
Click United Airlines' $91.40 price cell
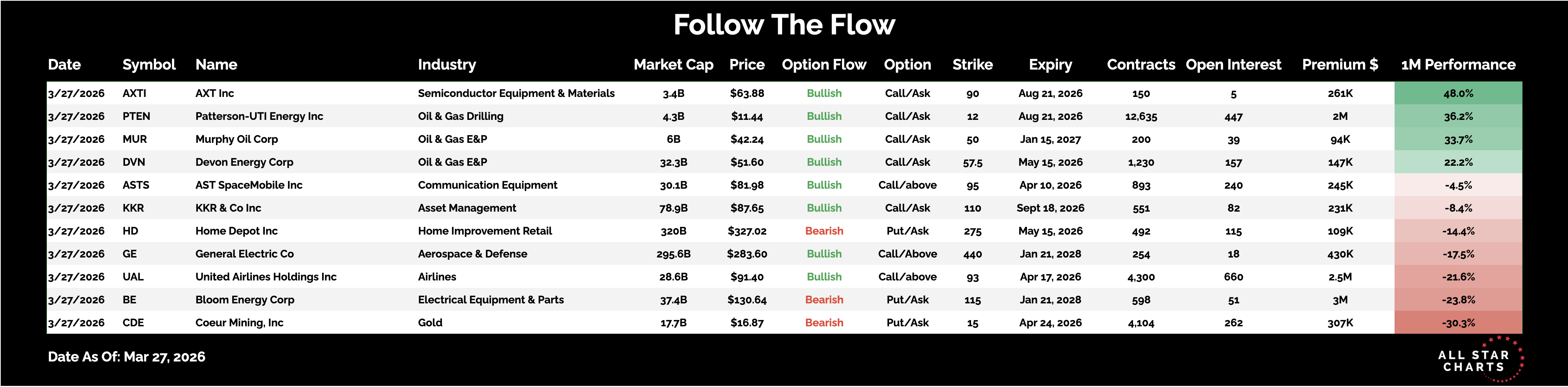[747, 277]
